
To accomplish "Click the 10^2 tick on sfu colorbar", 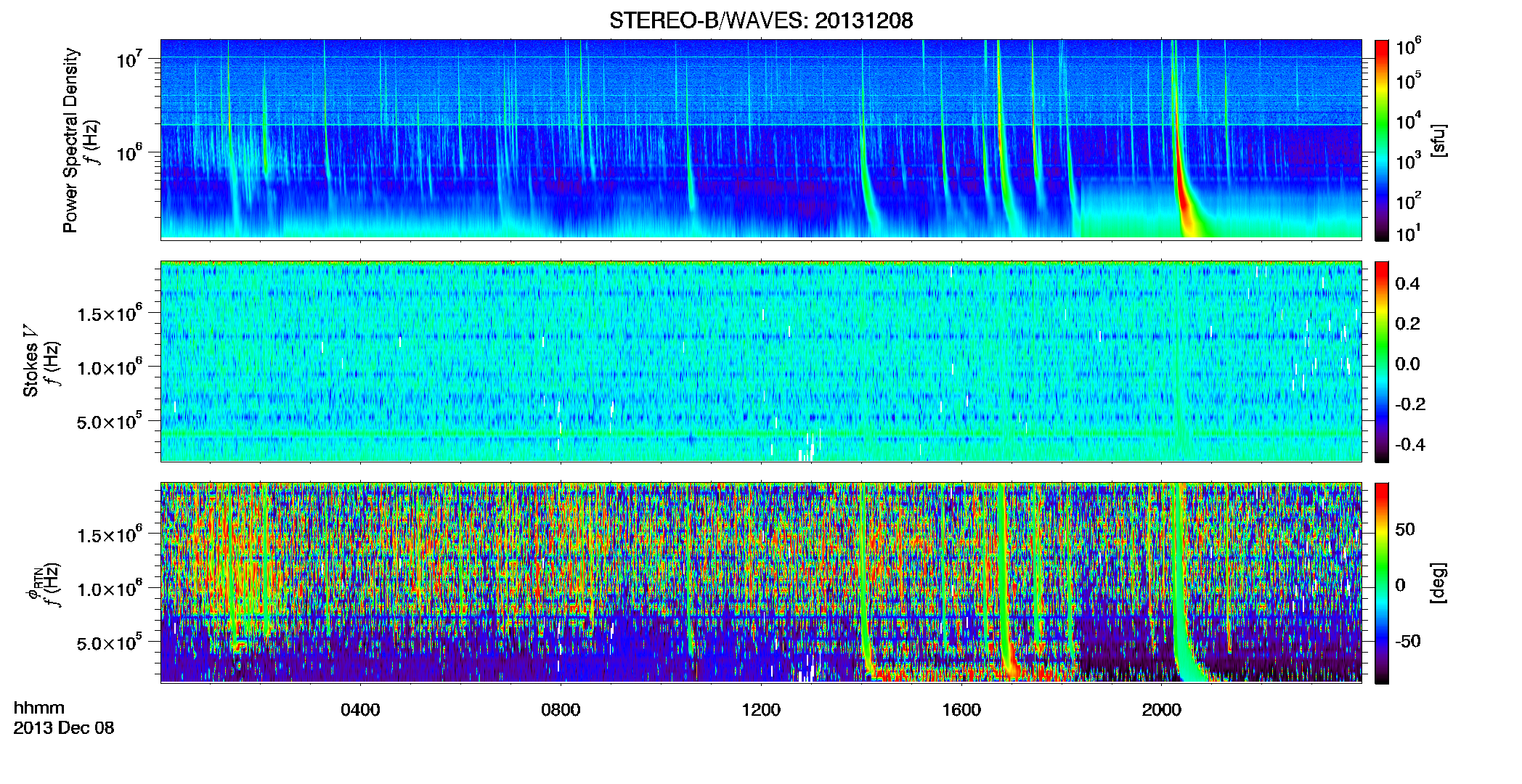I will 1409,202.
